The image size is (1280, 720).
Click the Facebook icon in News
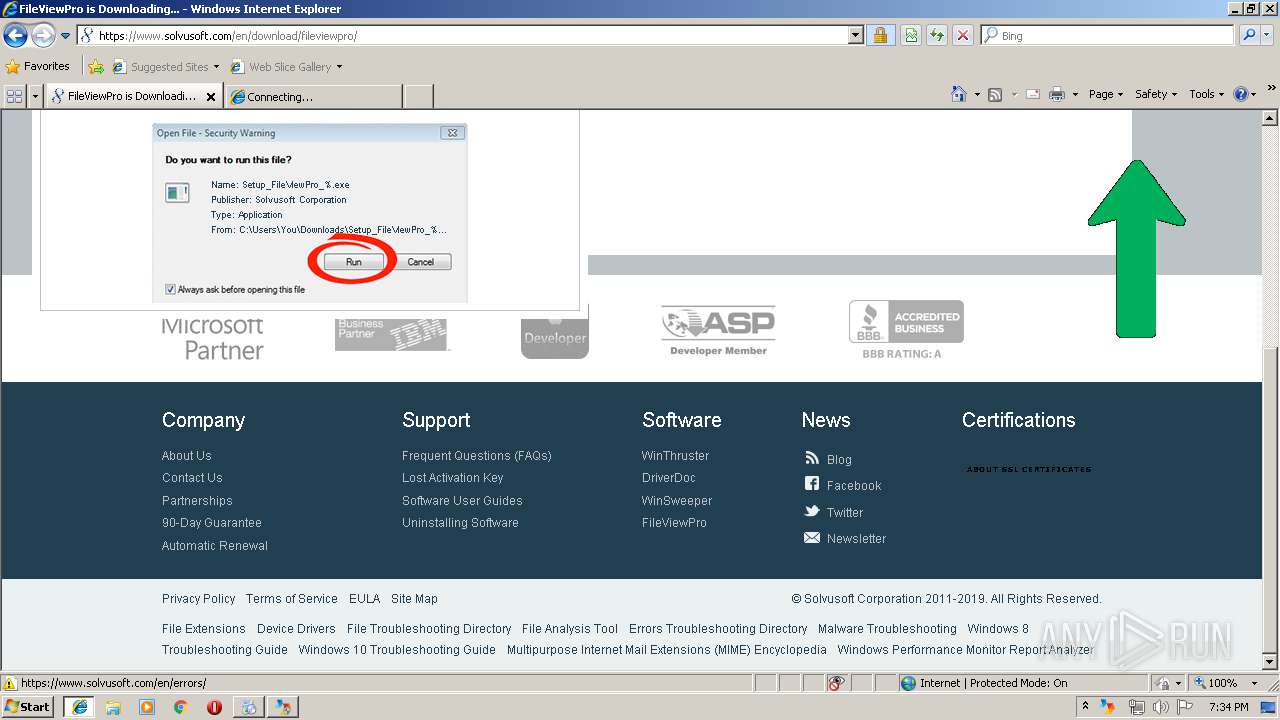coord(812,484)
